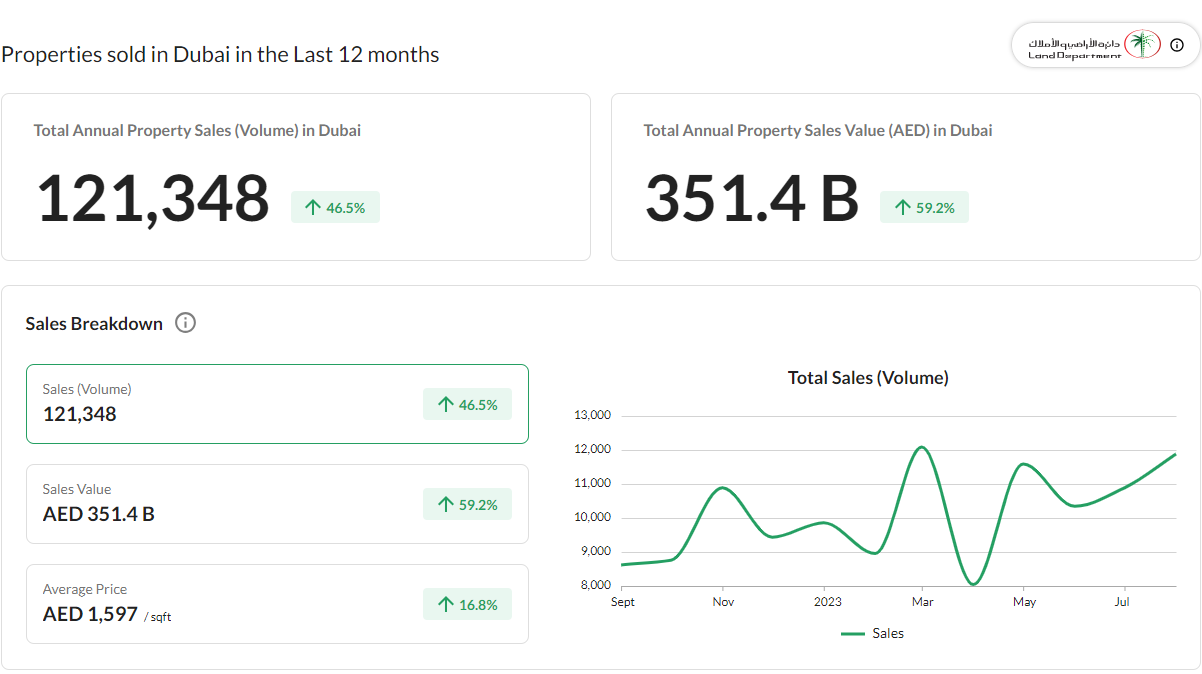Click the up arrow in the 59.2% value badge
Image resolution: width=1202 pixels, height=674 pixels.
[903, 208]
